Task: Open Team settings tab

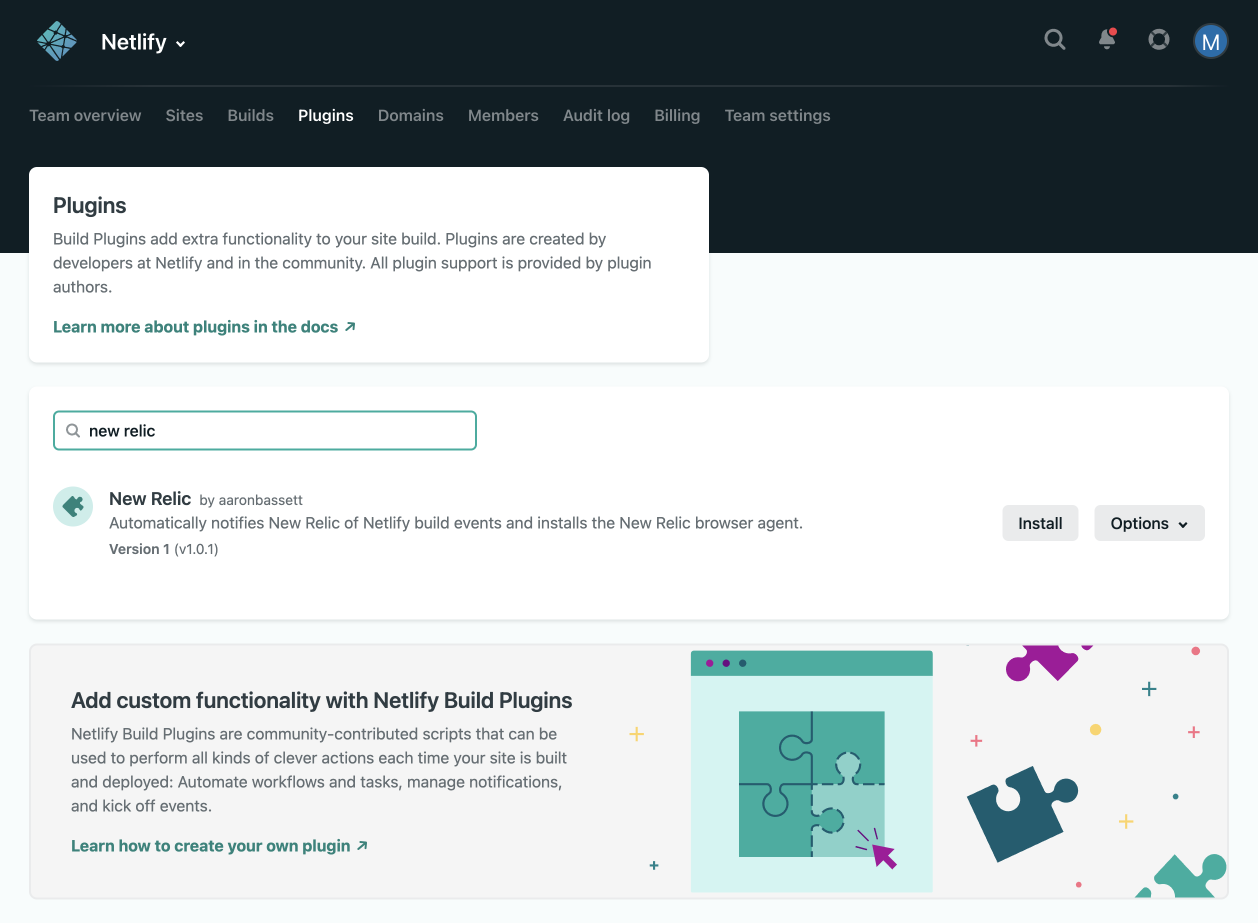Action: tap(777, 115)
